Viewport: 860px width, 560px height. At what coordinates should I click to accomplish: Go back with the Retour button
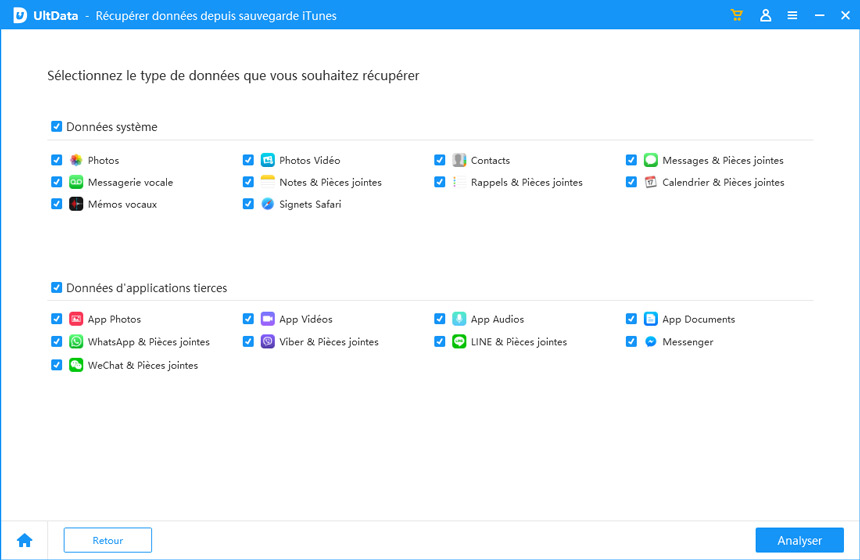click(x=108, y=540)
